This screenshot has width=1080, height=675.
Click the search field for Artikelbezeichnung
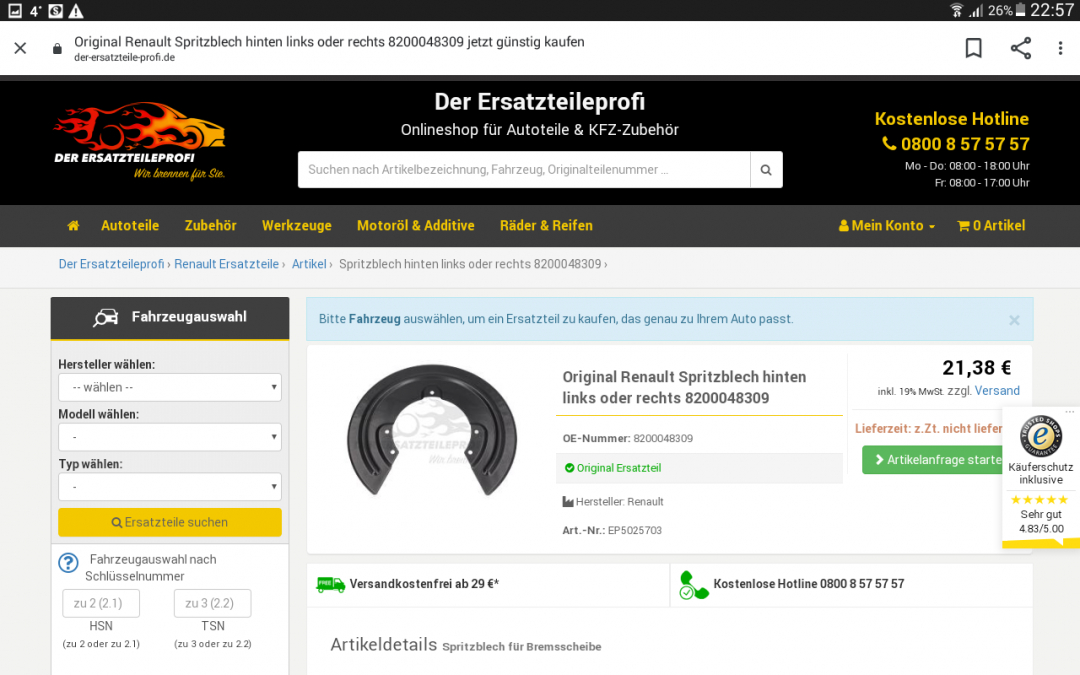524,169
